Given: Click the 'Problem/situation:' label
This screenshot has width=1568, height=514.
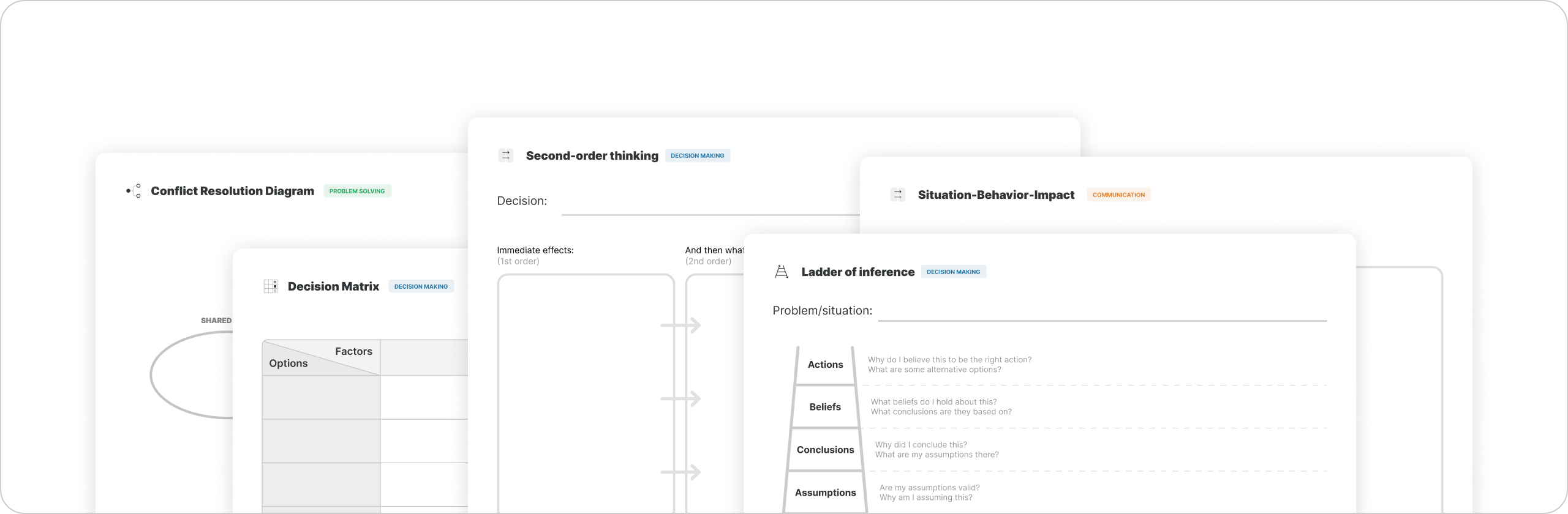Looking at the screenshot, I should pyautogui.click(x=822, y=311).
